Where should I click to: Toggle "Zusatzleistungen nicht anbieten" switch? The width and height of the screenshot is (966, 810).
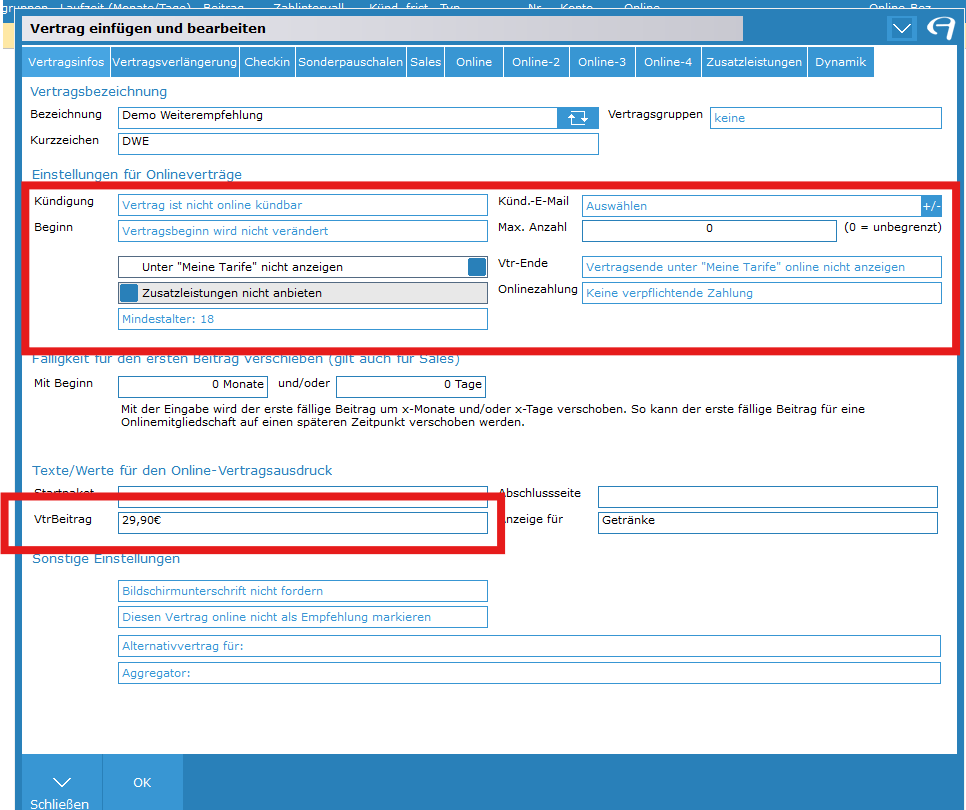(x=129, y=293)
